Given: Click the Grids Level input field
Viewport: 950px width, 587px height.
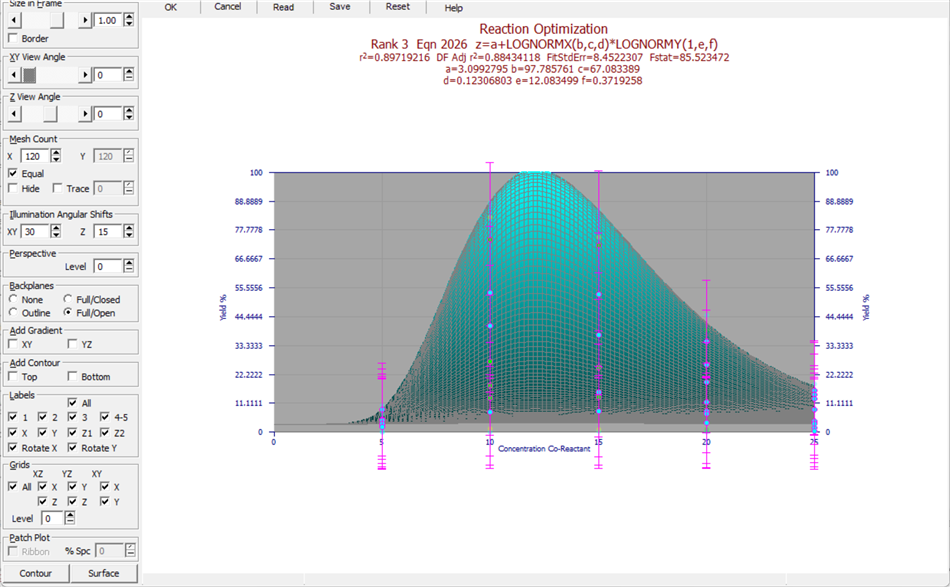Looking at the screenshot, I should [52, 519].
